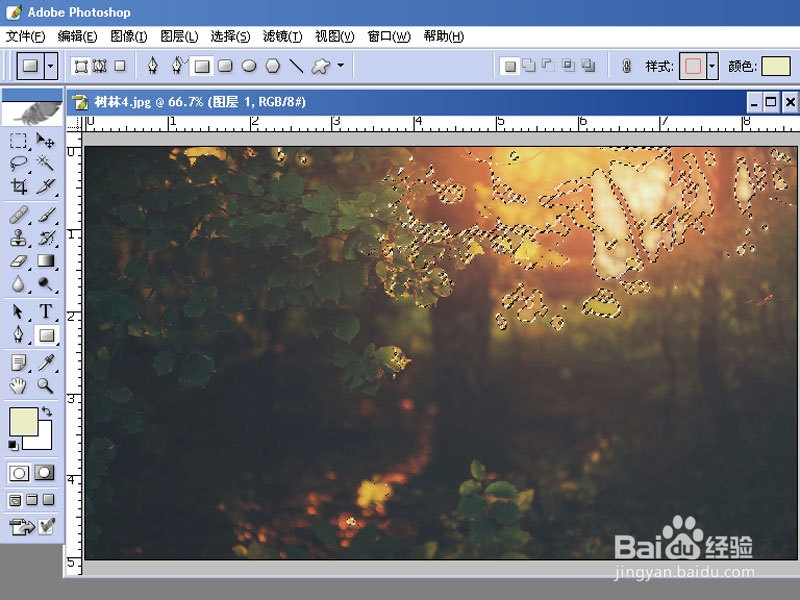This screenshot has width=800, height=600.
Task: Select the Crop tool
Action: tap(18, 187)
